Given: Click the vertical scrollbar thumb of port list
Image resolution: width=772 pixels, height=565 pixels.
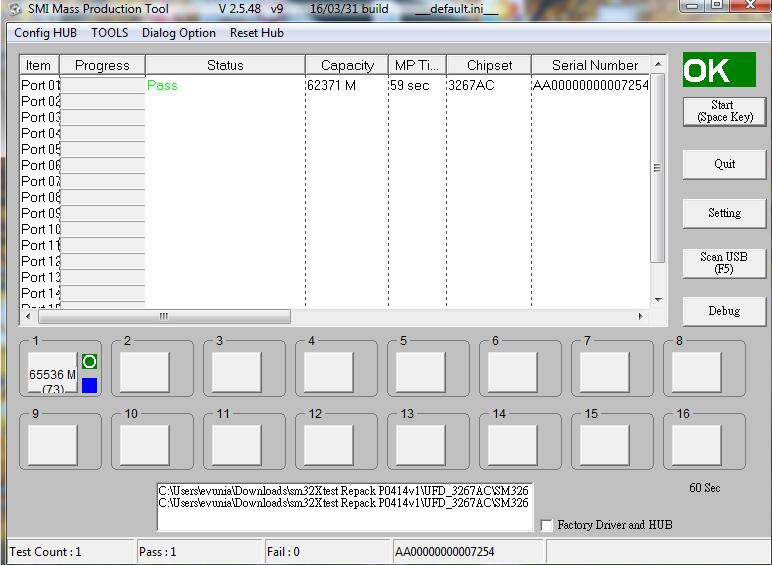Looking at the screenshot, I should coord(658,168).
